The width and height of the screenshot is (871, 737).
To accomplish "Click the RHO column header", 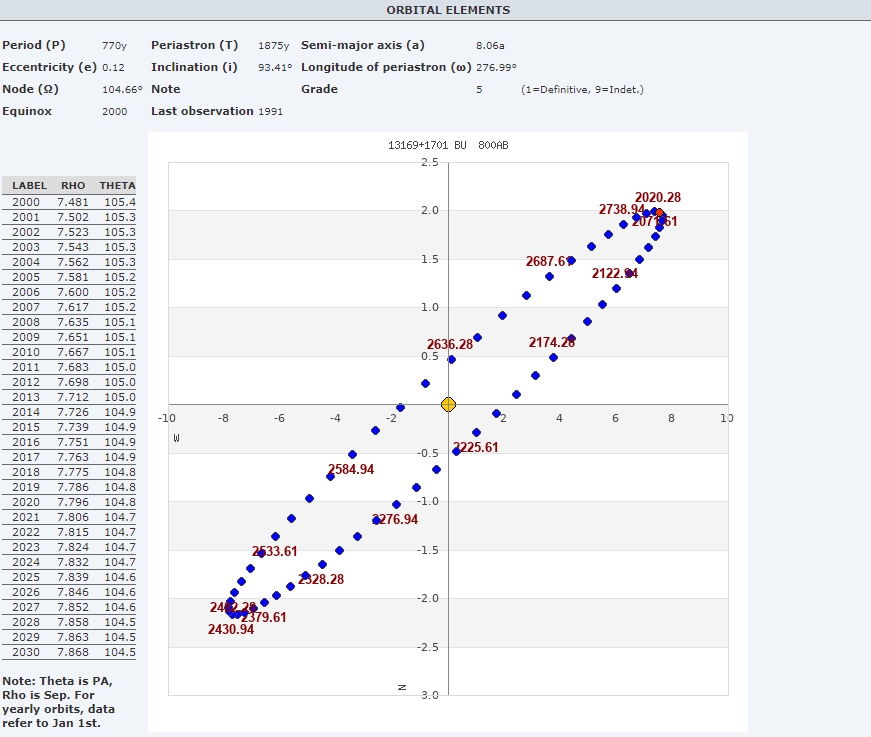I will click(73, 186).
